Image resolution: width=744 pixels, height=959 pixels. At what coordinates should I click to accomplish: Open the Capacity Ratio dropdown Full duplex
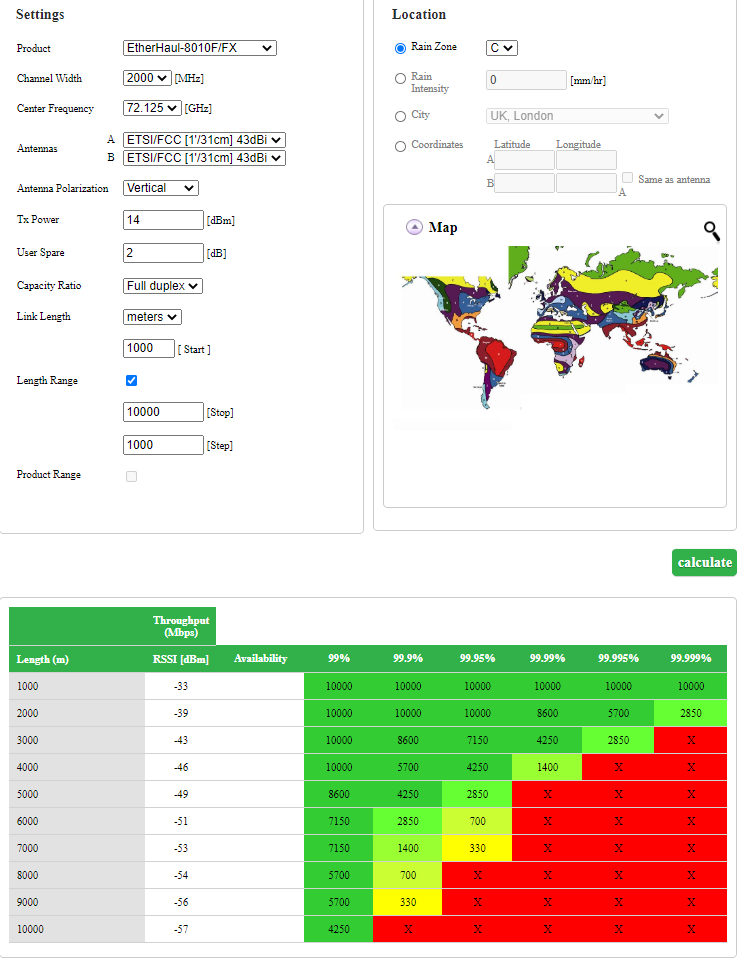pyautogui.click(x=163, y=286)
